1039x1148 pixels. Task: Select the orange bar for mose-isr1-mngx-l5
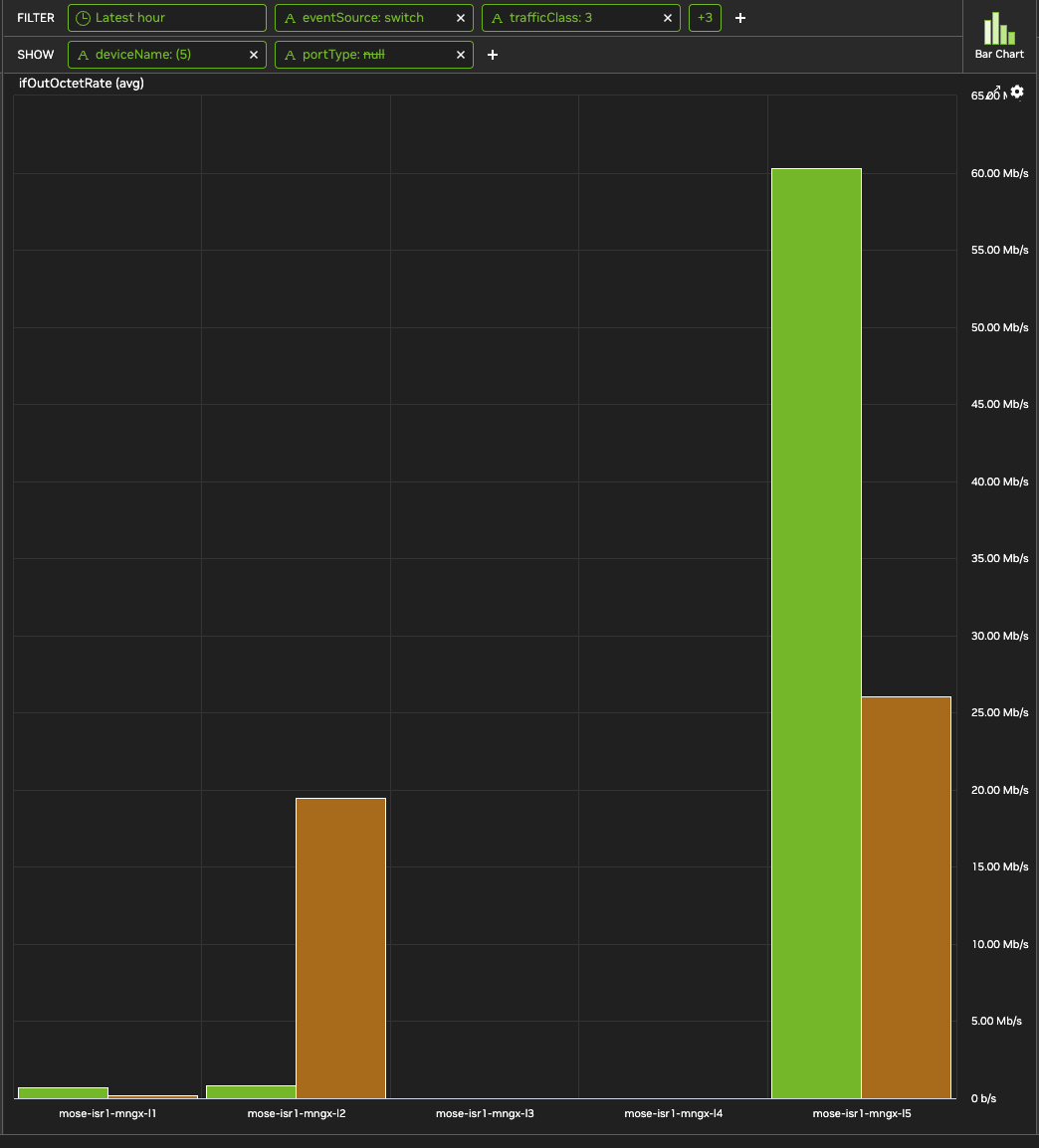pyautogui.click(x=907, y=897)
